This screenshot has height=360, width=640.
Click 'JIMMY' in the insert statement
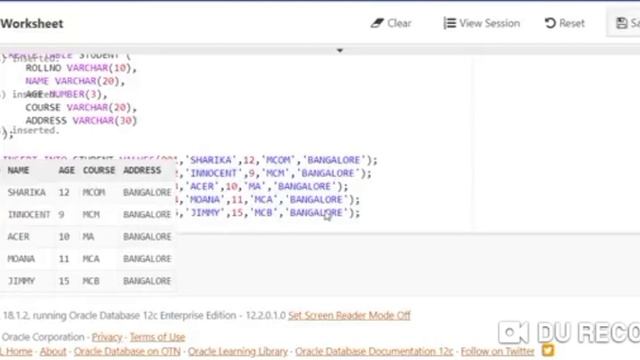tap(205, 213)
